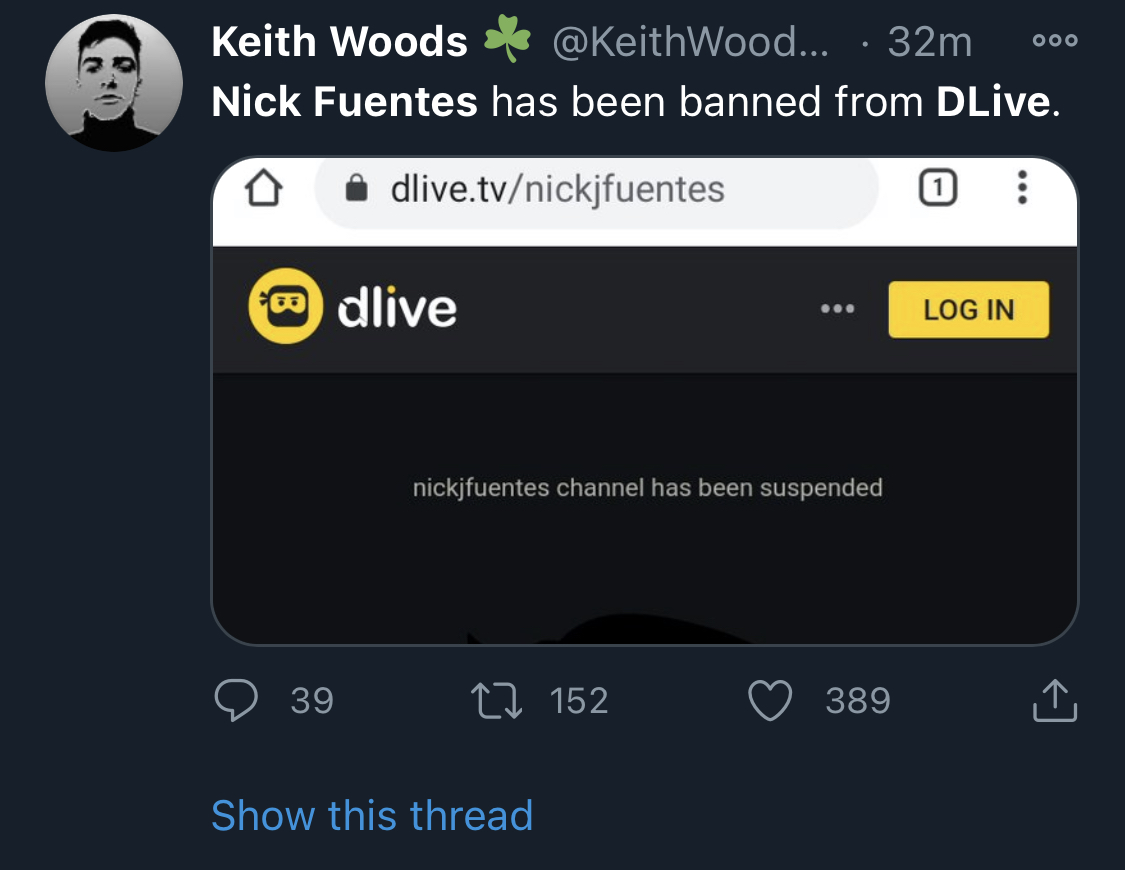The image size is (1125, 870).
Task: Click the retweet arrows icon
Action: click(x=496, y=701)
